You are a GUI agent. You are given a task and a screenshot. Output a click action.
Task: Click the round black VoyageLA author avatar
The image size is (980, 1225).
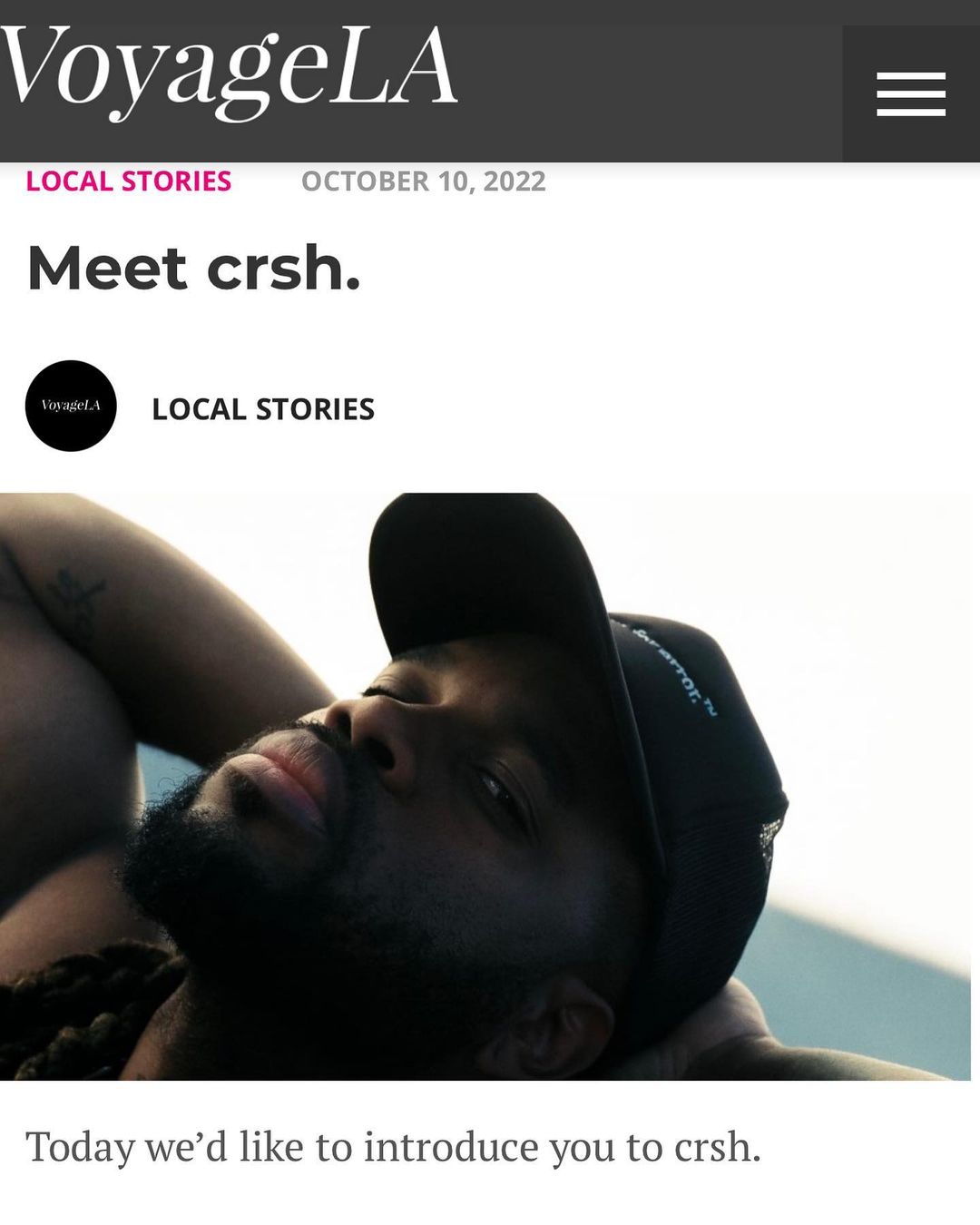71,406
